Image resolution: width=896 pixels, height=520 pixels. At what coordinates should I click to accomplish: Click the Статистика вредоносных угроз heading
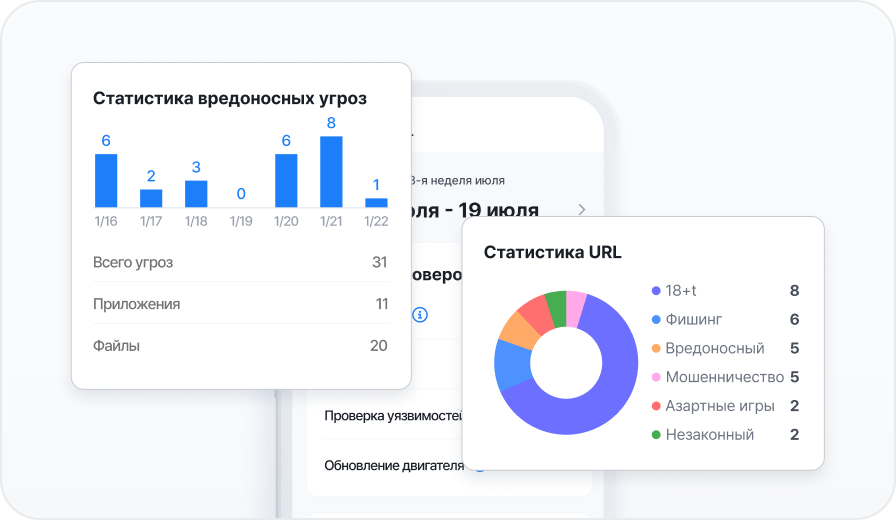229,98
